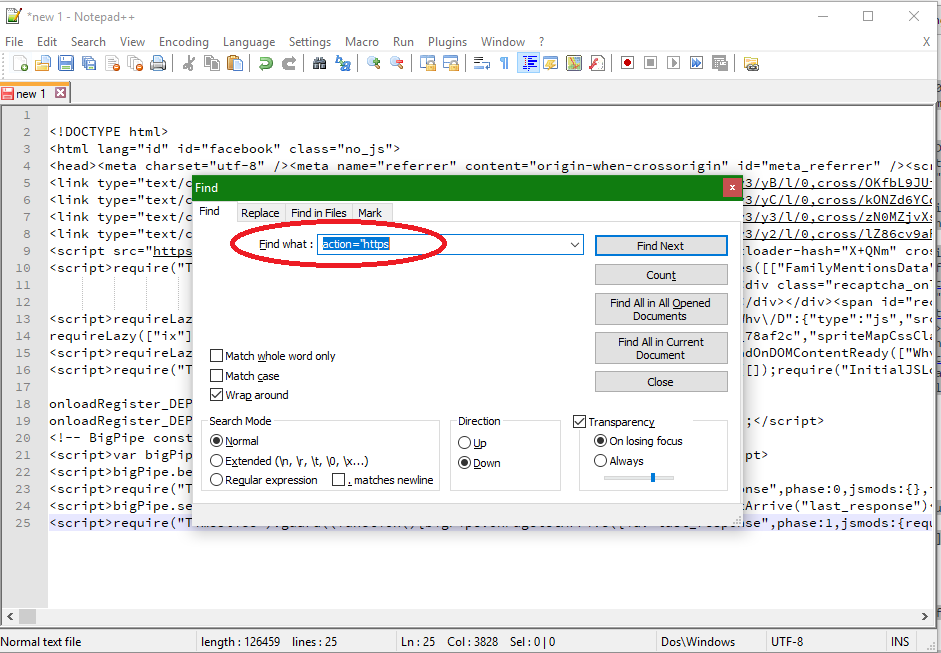Expand the Find what history dropdown
Screen dimensions: 941x653
pyautogui.click(x=574, y=245)
